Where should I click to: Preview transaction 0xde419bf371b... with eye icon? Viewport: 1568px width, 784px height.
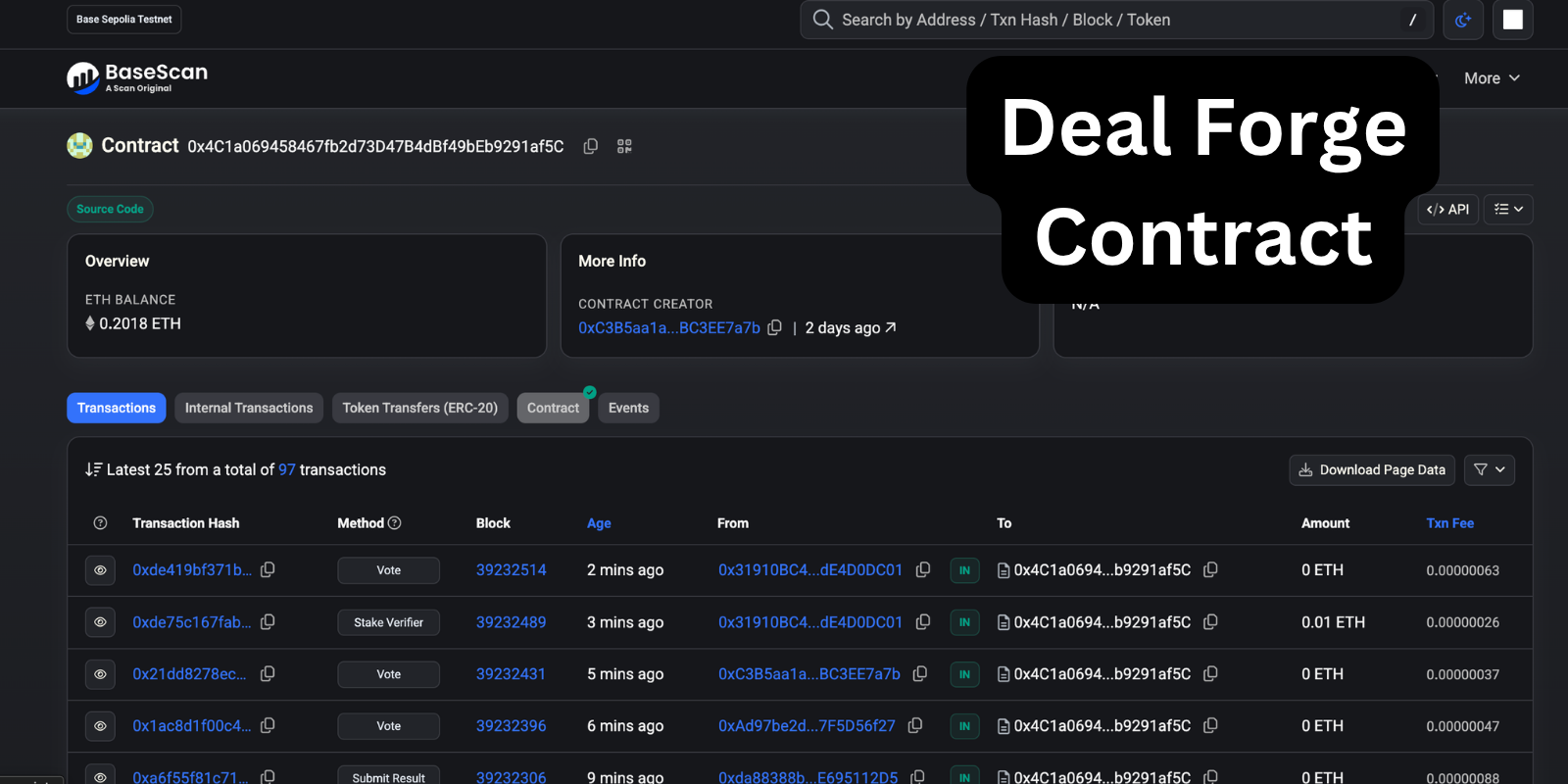(100, 570)
